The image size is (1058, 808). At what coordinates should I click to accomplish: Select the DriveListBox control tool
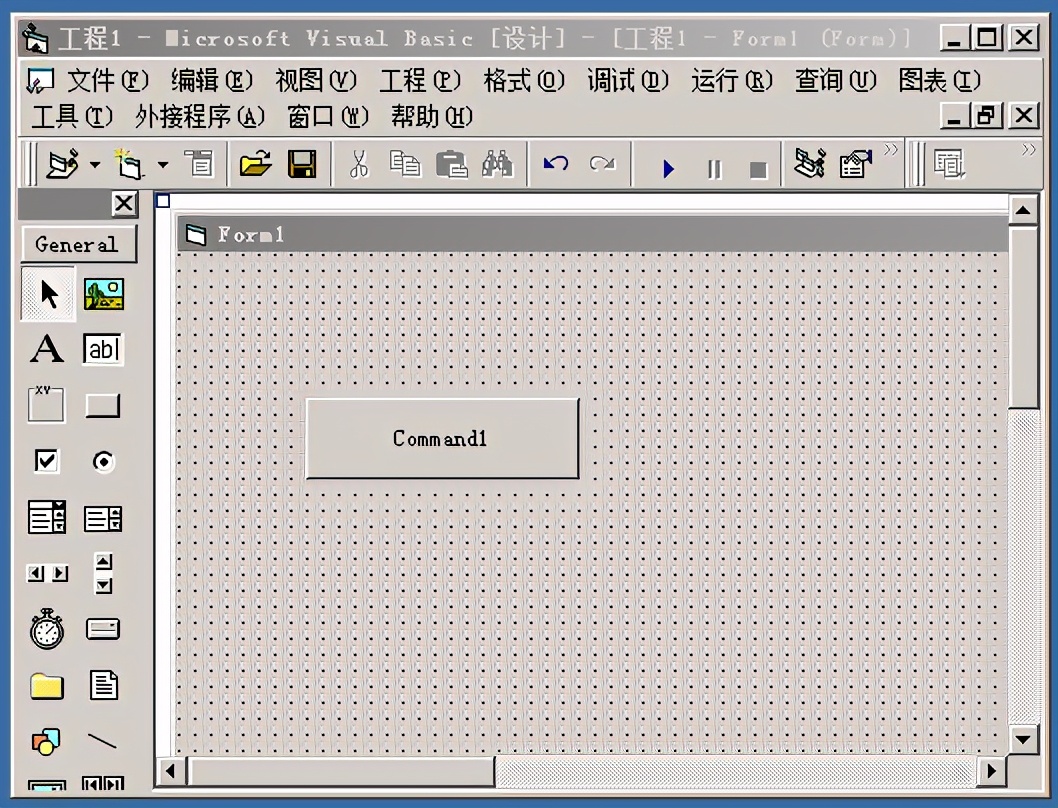click(103, 629)
